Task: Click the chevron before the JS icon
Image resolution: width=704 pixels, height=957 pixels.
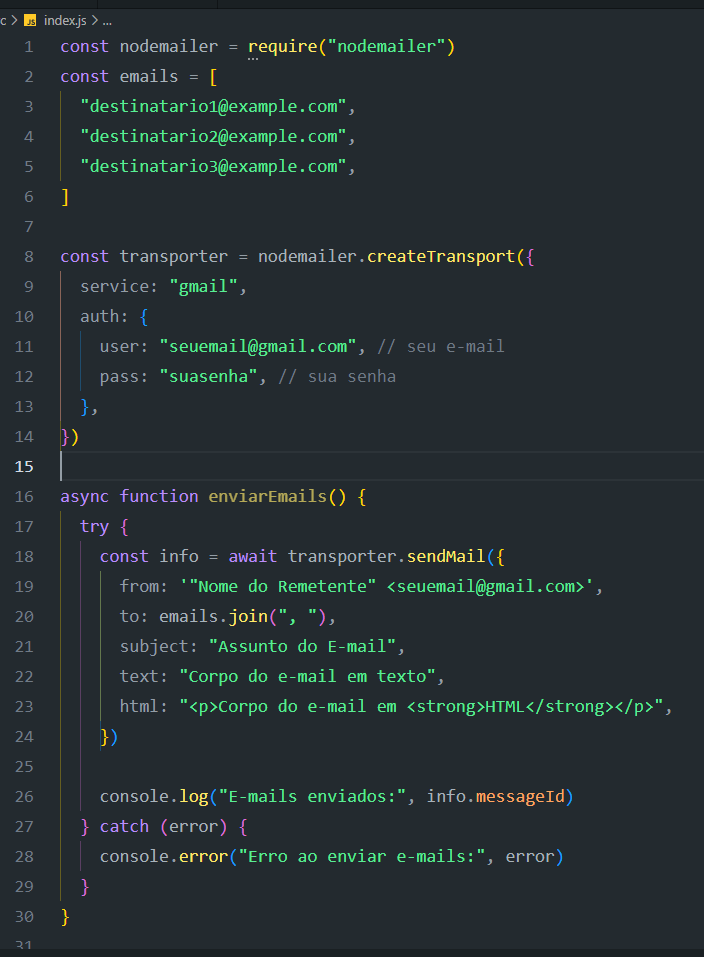Action: click(x=13, y=21)
